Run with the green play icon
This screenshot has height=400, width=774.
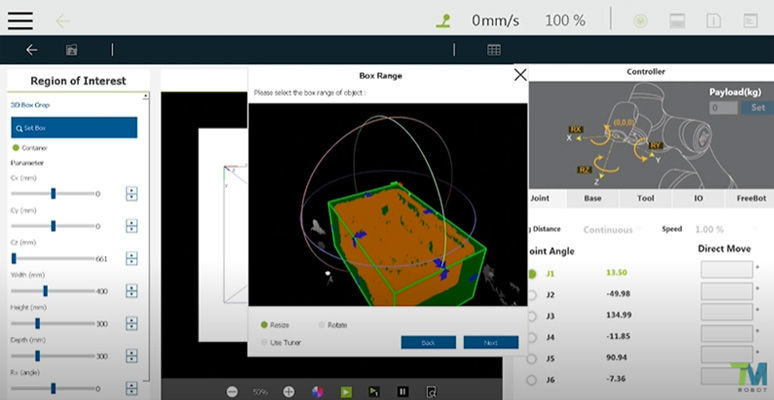347,392
